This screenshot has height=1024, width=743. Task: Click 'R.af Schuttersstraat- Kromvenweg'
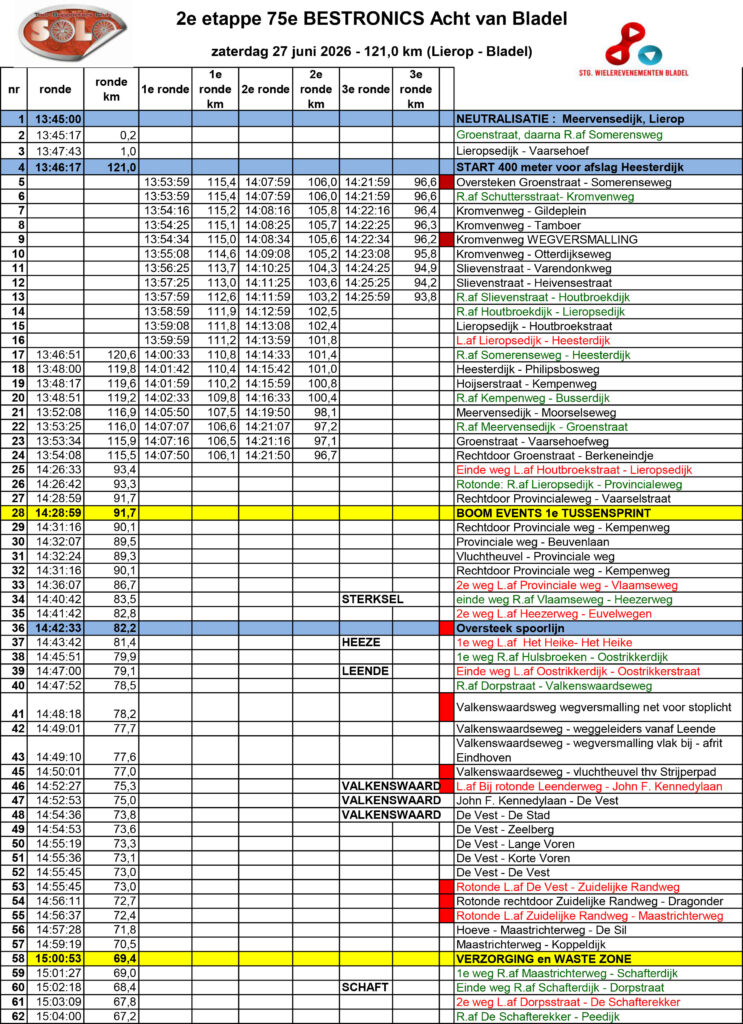click(x=545, y=197)
